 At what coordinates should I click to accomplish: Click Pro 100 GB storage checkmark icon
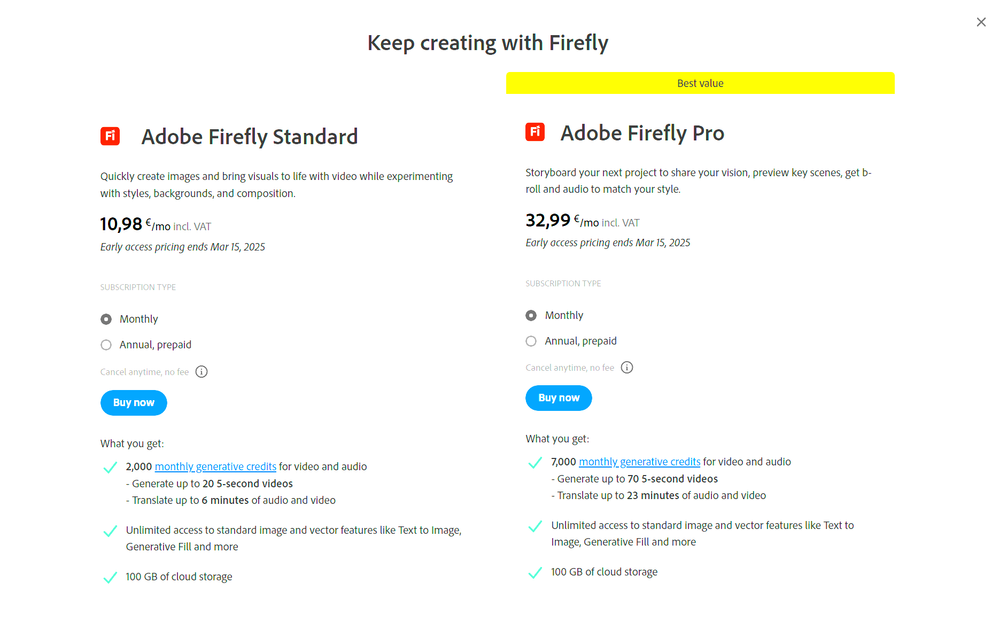[535, 573]
